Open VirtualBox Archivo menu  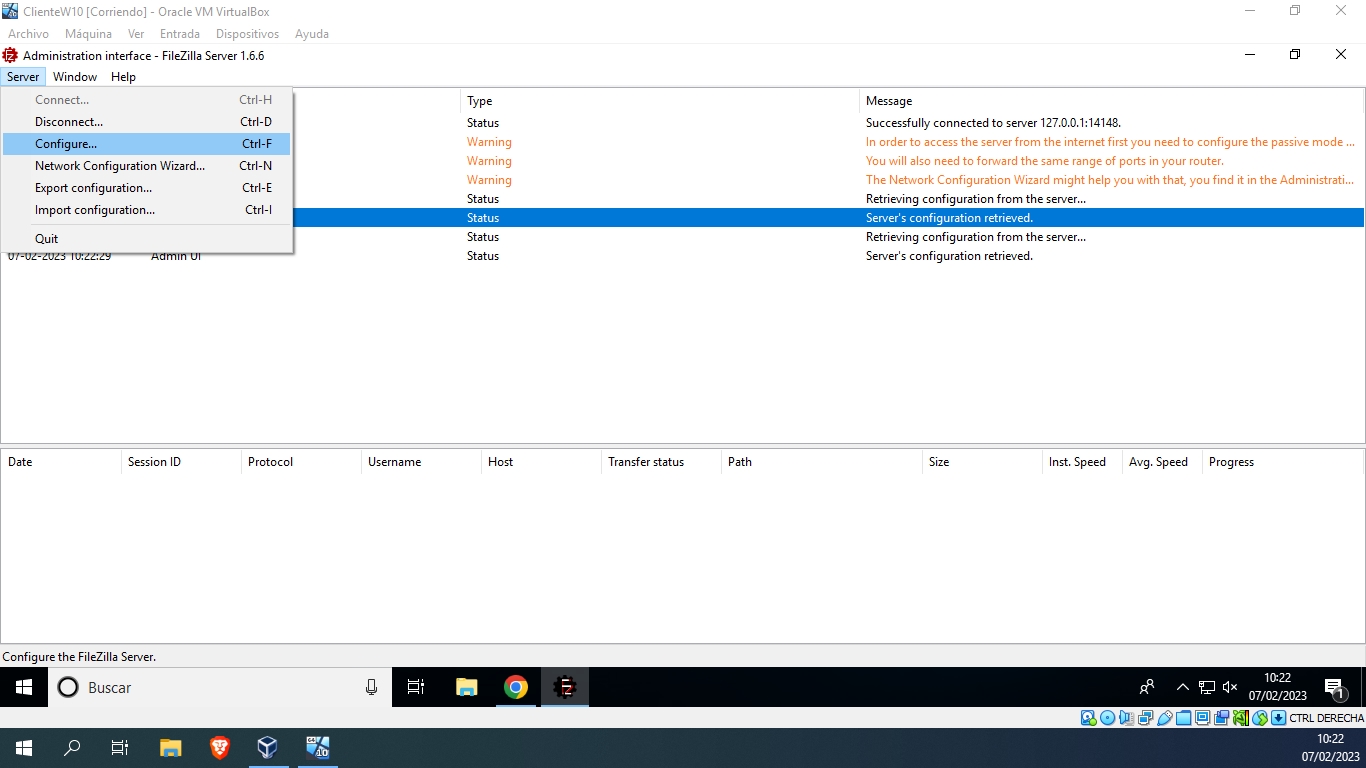coord(28,34)
